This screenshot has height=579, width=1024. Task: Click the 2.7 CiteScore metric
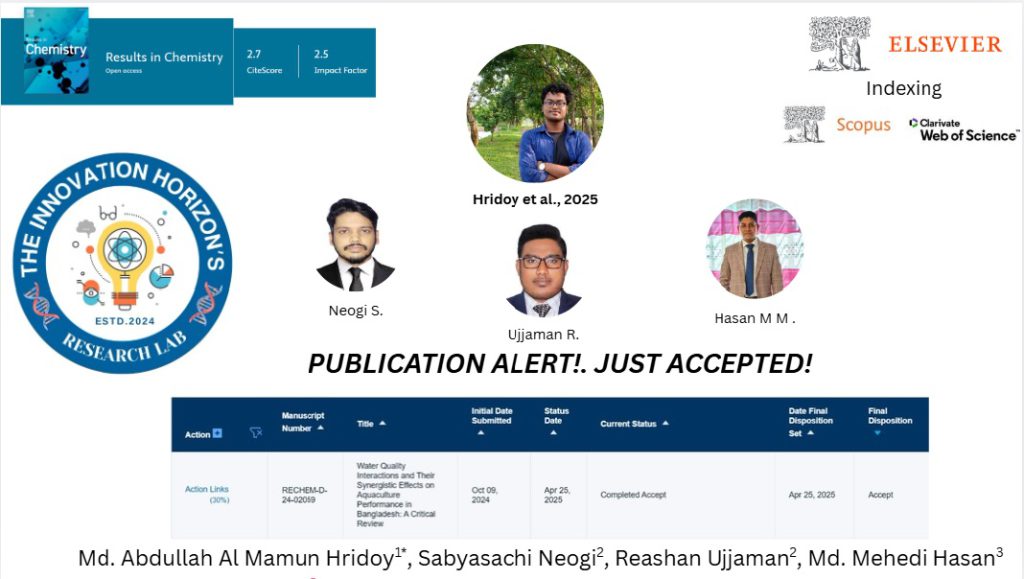[x=264, y=61]
